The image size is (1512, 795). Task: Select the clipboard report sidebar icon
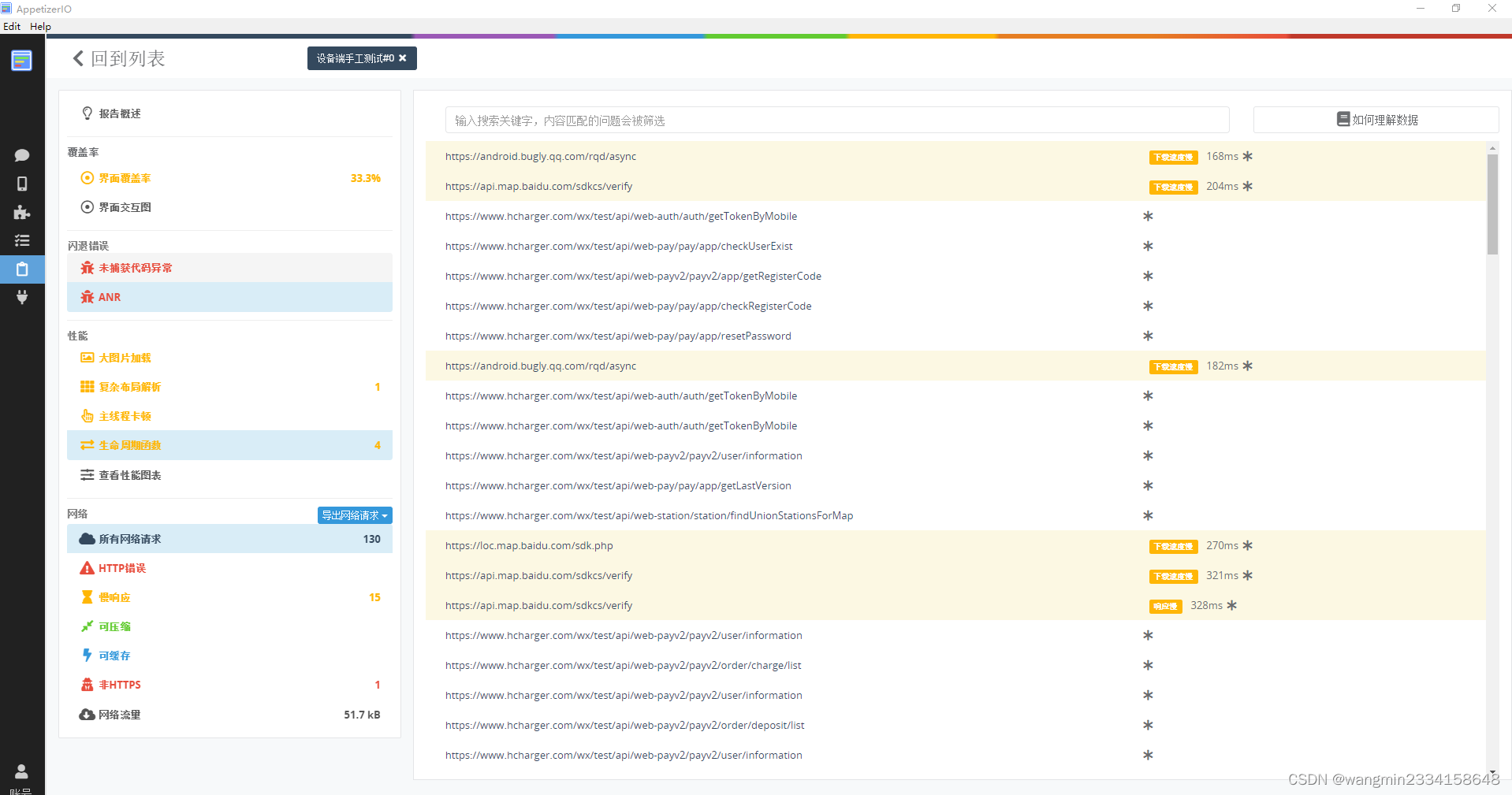tap(22, 269)
